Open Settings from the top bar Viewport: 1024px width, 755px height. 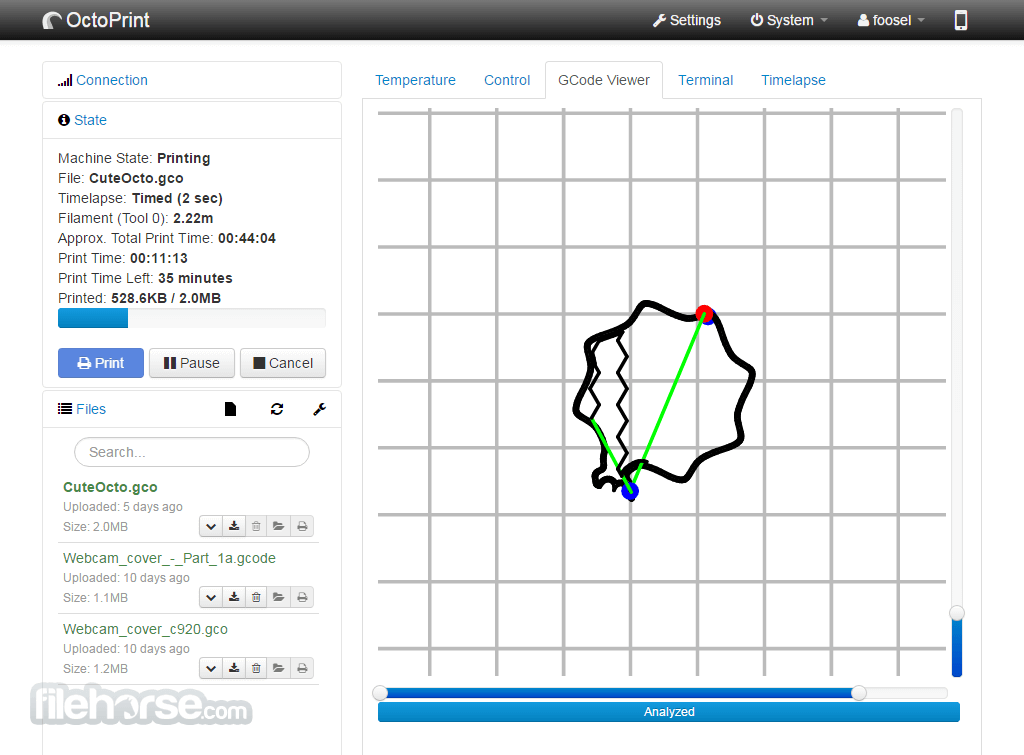pyautogui.click(x=686, y=20)
